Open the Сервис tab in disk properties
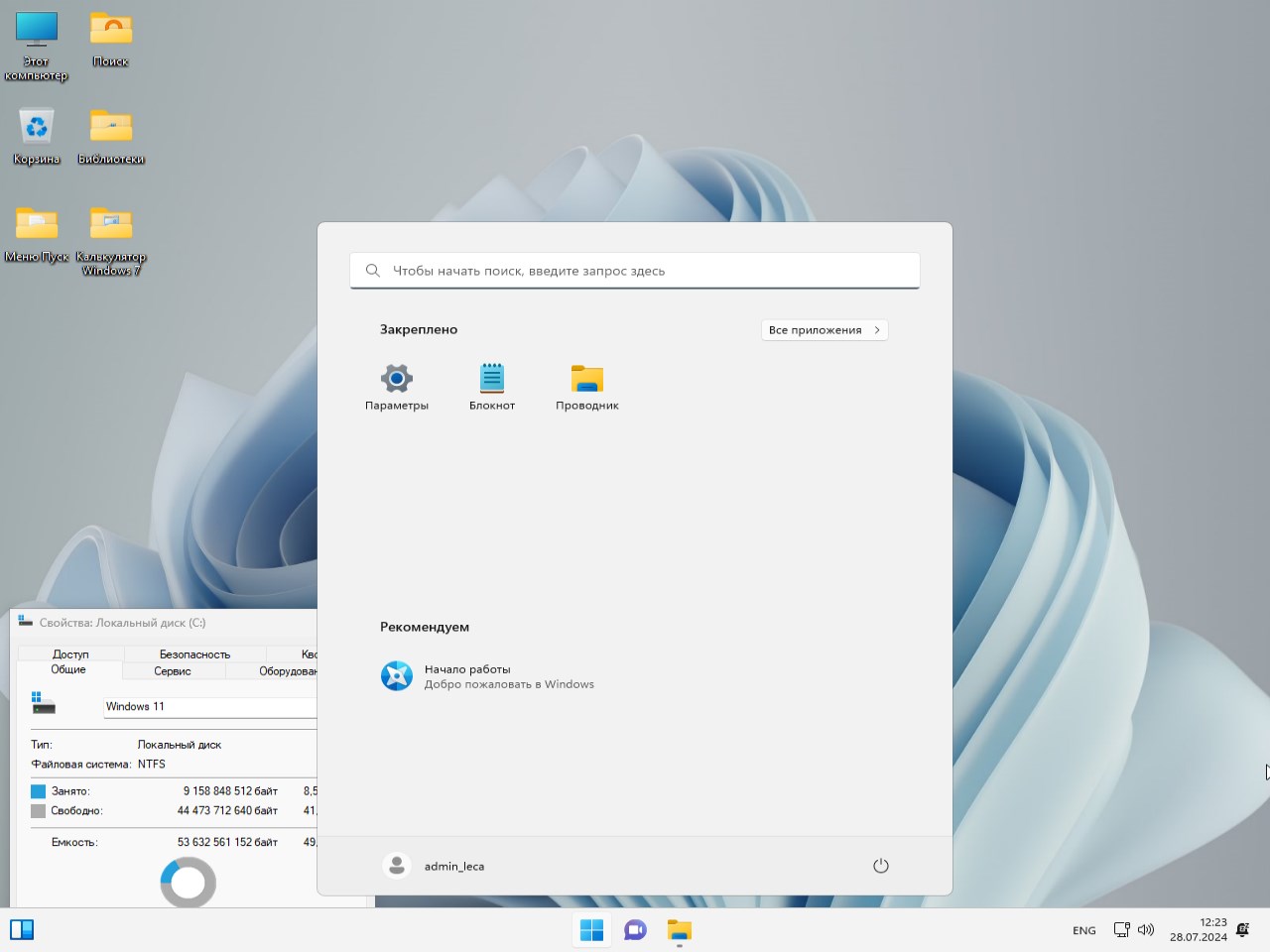The height and width of the screenshot is (952, 1270). pyautogui.click(x=173, y=671)
